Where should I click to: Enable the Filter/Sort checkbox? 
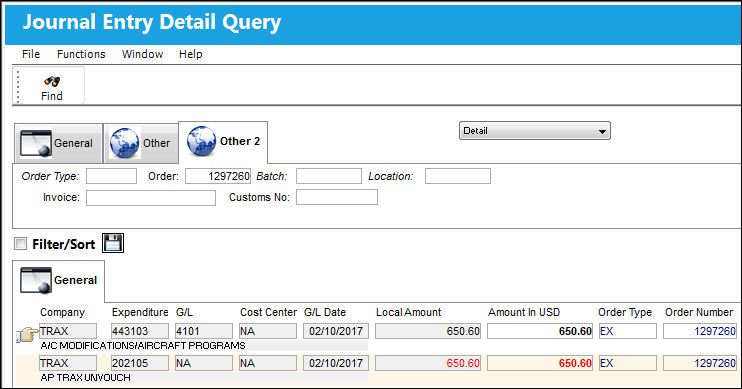point(20,244)
